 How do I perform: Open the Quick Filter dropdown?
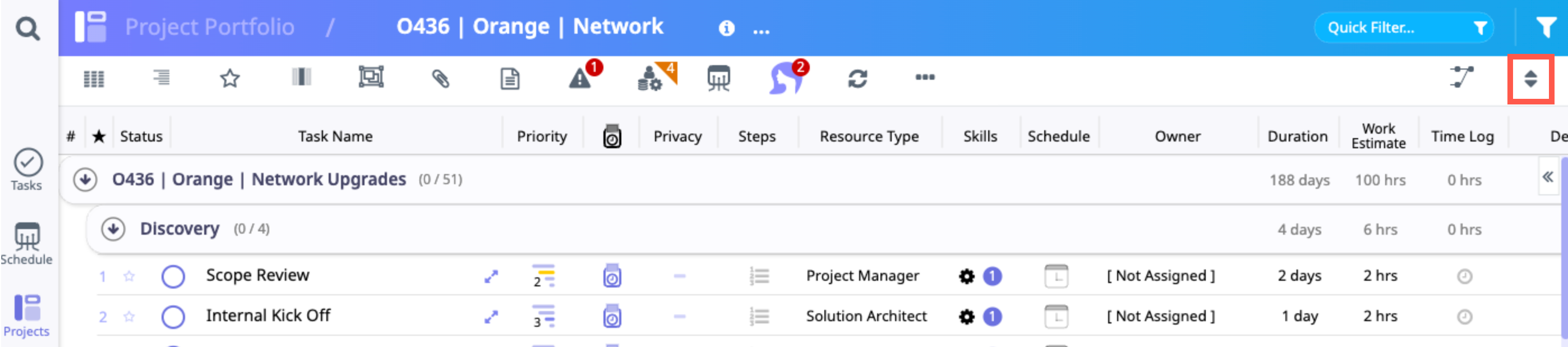(1403, 28)
